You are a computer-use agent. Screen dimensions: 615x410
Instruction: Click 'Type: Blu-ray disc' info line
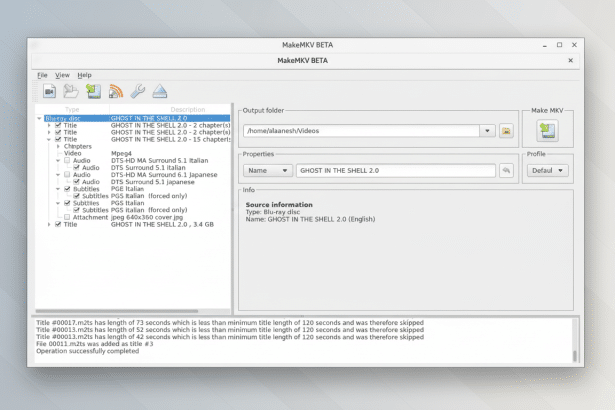(273, 212)
